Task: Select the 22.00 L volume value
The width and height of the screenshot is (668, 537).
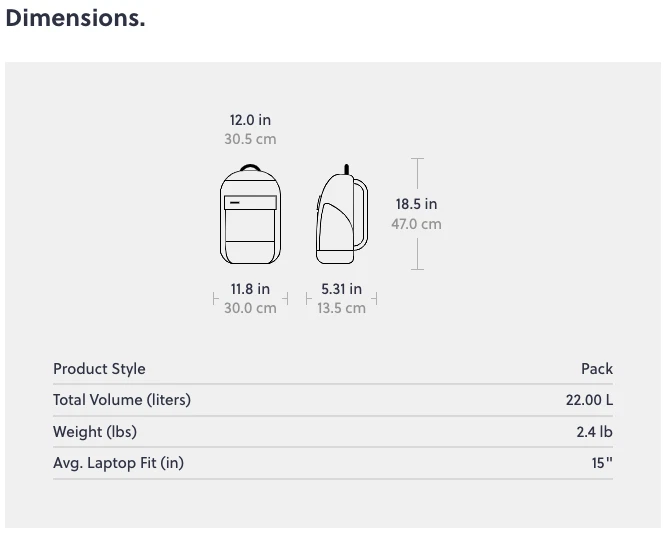Action: click(x=589, y=400)
